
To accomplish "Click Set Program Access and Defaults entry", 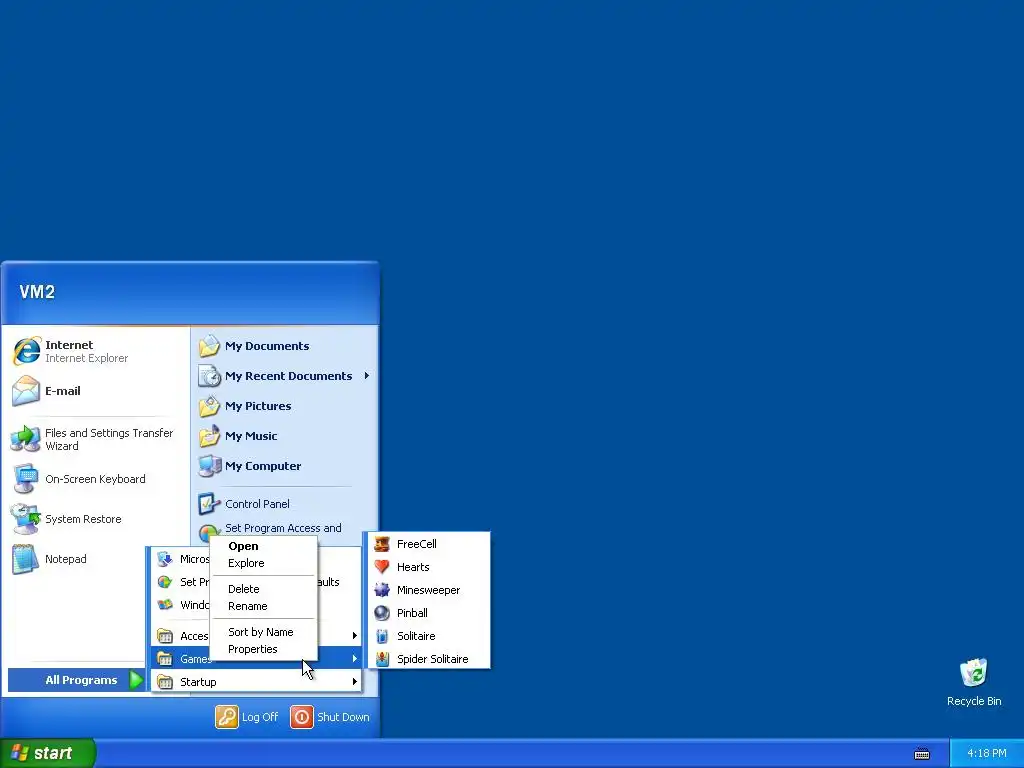I will tap(283, 528).
